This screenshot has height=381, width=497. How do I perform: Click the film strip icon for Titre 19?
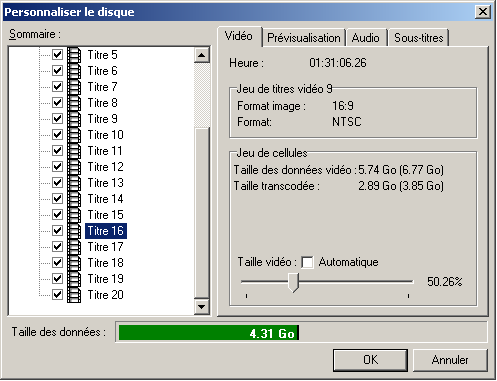tap(74, 279)
